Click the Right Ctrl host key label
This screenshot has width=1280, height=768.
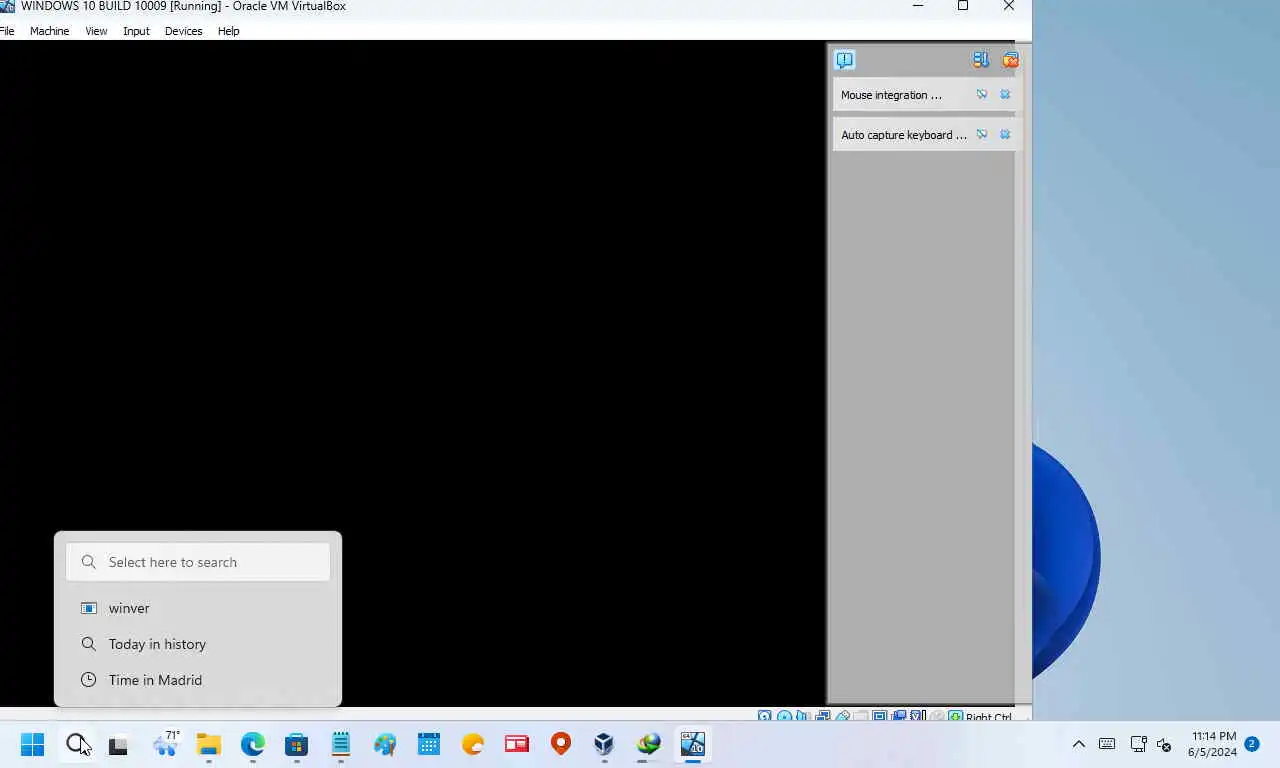[989, 717]
